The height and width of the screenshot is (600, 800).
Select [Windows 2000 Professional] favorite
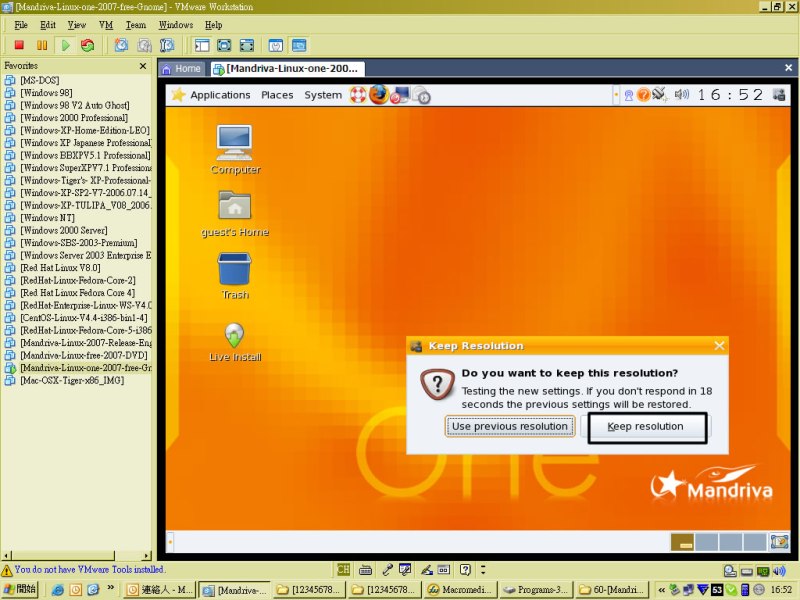click(74, 118)
